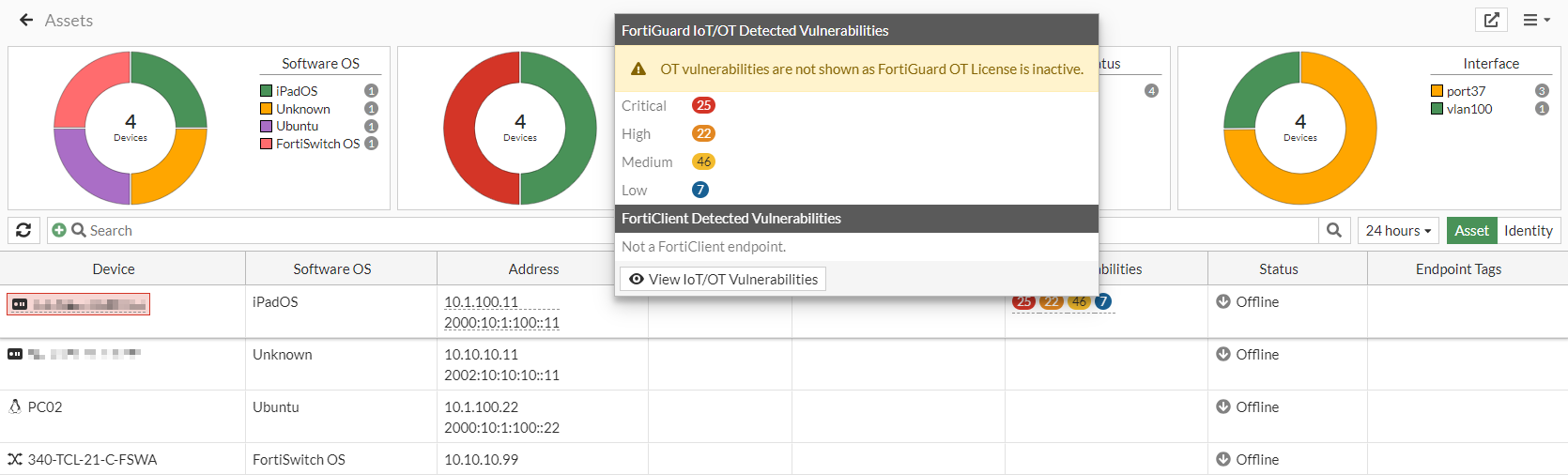Click the back arrow next to Assets
The image size is (1568, 475).
pos(26,20)
